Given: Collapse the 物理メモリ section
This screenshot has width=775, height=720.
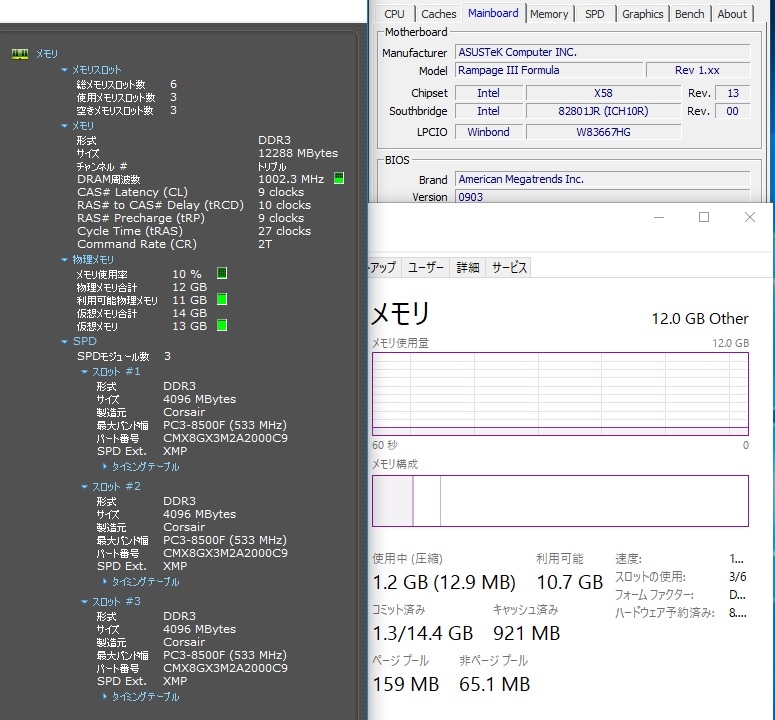Looking at the screenshot, I should (65, 260).
